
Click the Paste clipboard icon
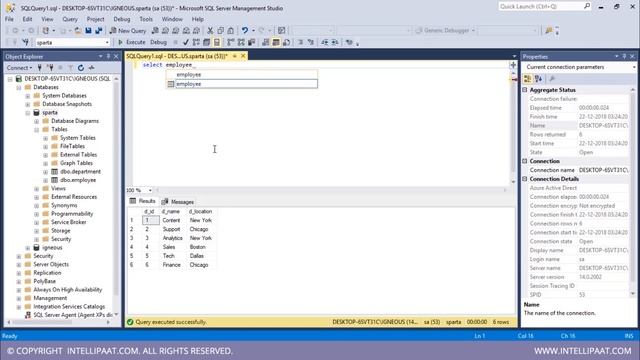[231, 31]
